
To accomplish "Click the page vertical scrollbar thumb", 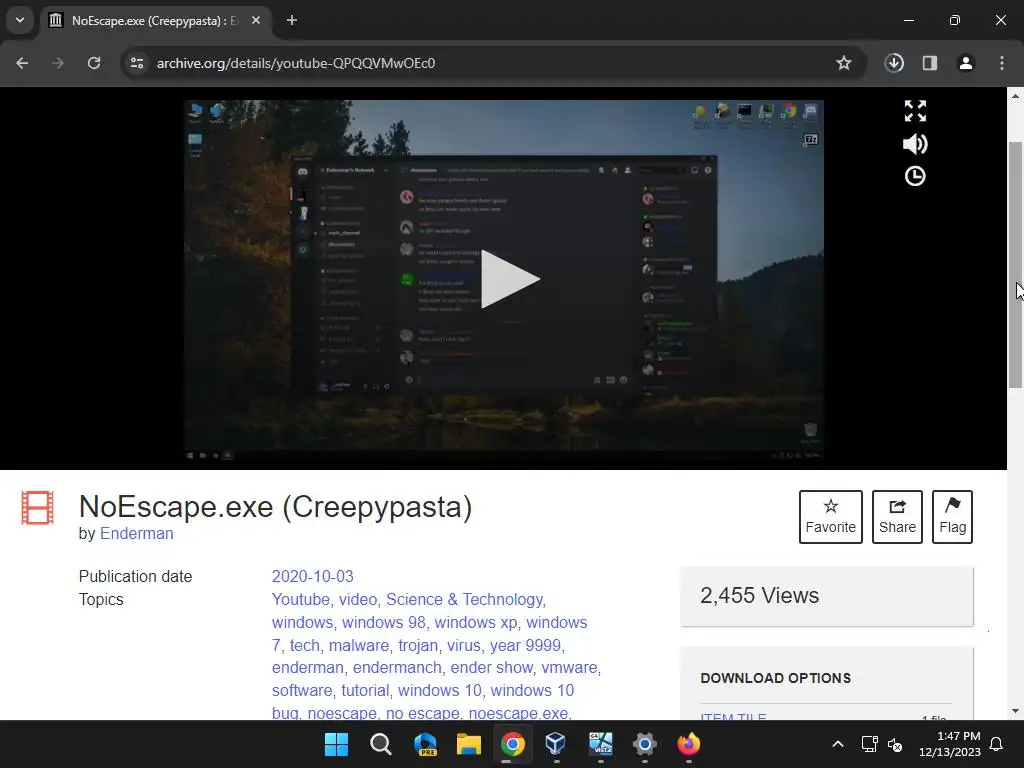I will [x=1015, y=264].
